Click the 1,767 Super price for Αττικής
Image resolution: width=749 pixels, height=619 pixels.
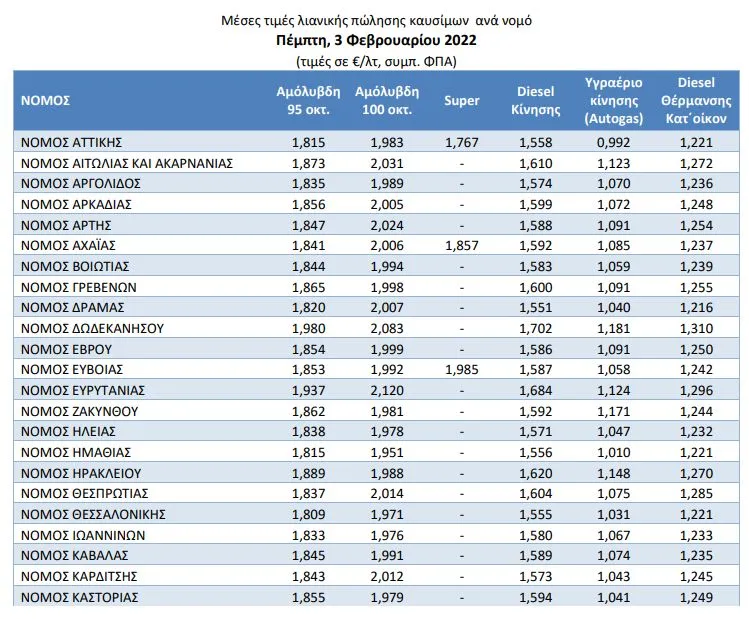point(461,143)
